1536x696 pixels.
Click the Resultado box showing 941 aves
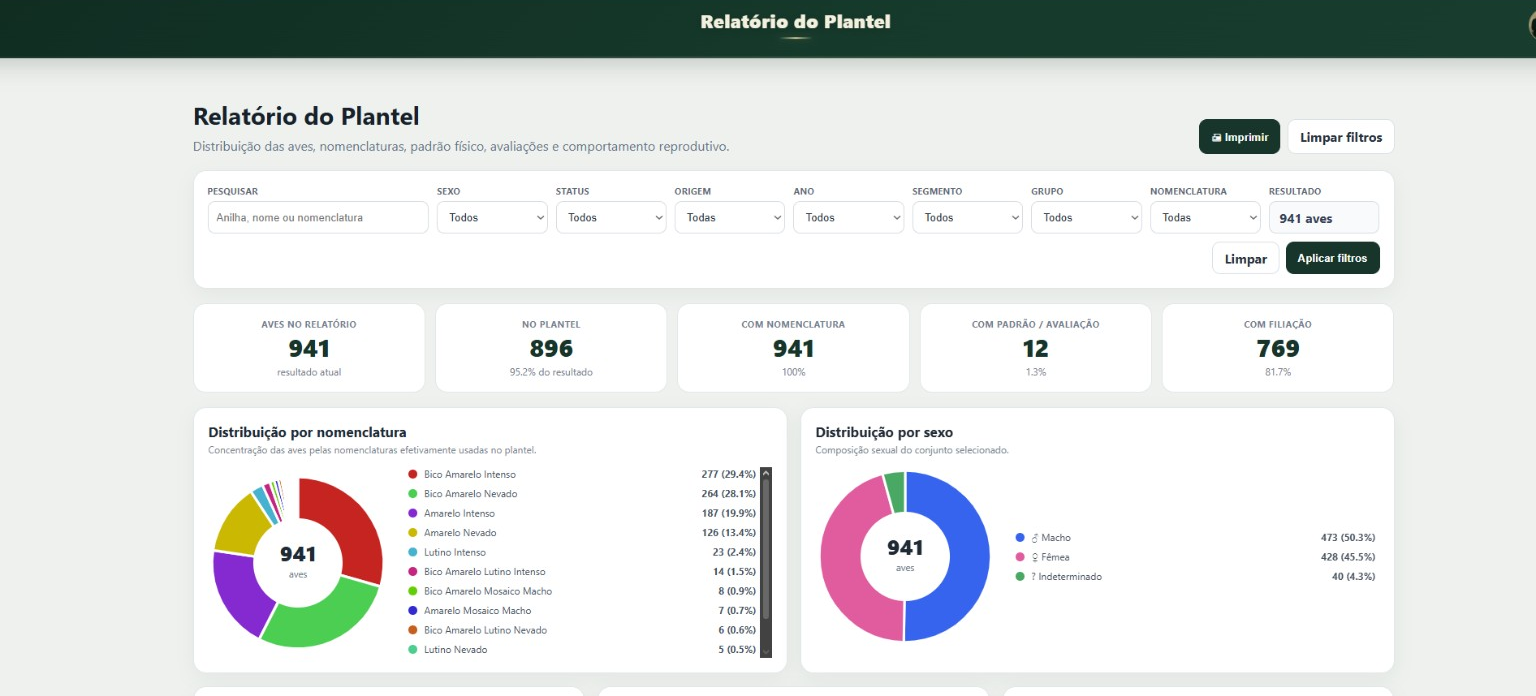click(1324, 217)
